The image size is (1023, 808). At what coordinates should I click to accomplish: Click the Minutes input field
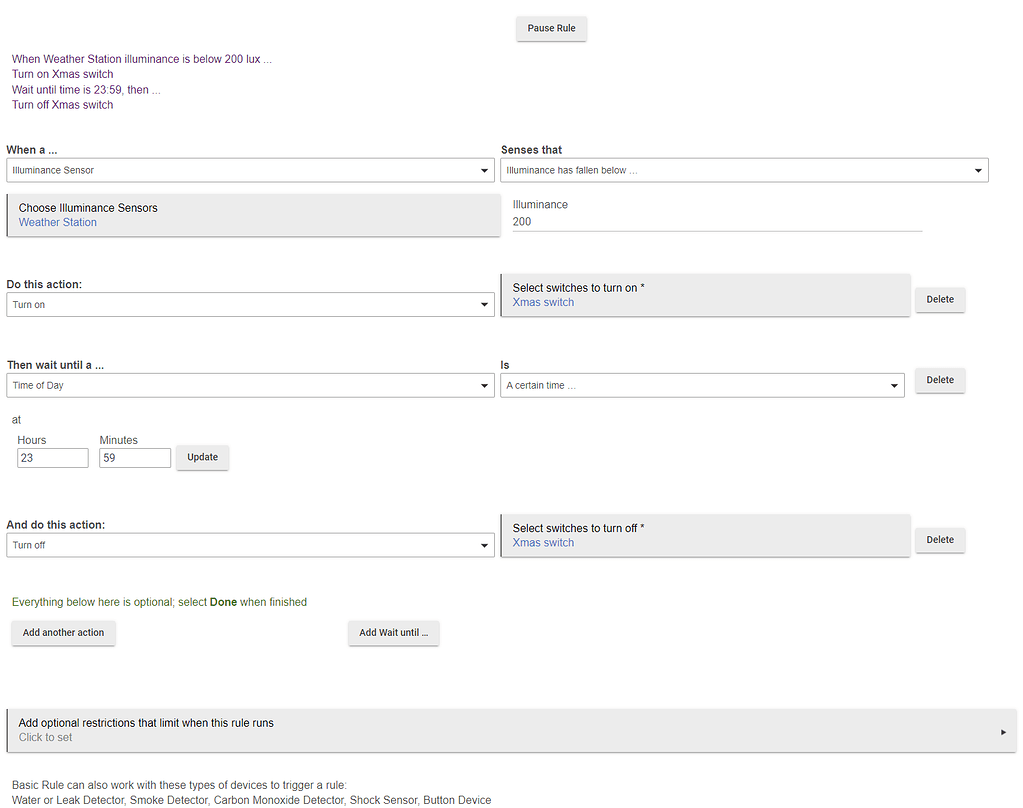pos(135,457)
